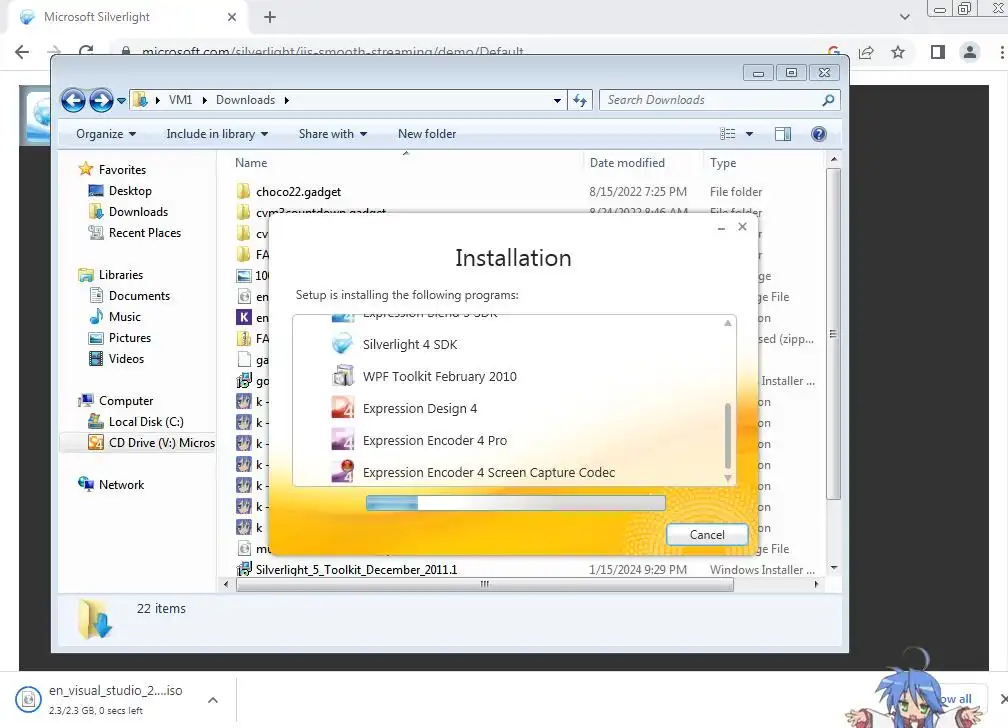The height and width of the screenshot is (728, 1008).
Task: Bookmark this page with the star icon
Action: coord(898,52)
